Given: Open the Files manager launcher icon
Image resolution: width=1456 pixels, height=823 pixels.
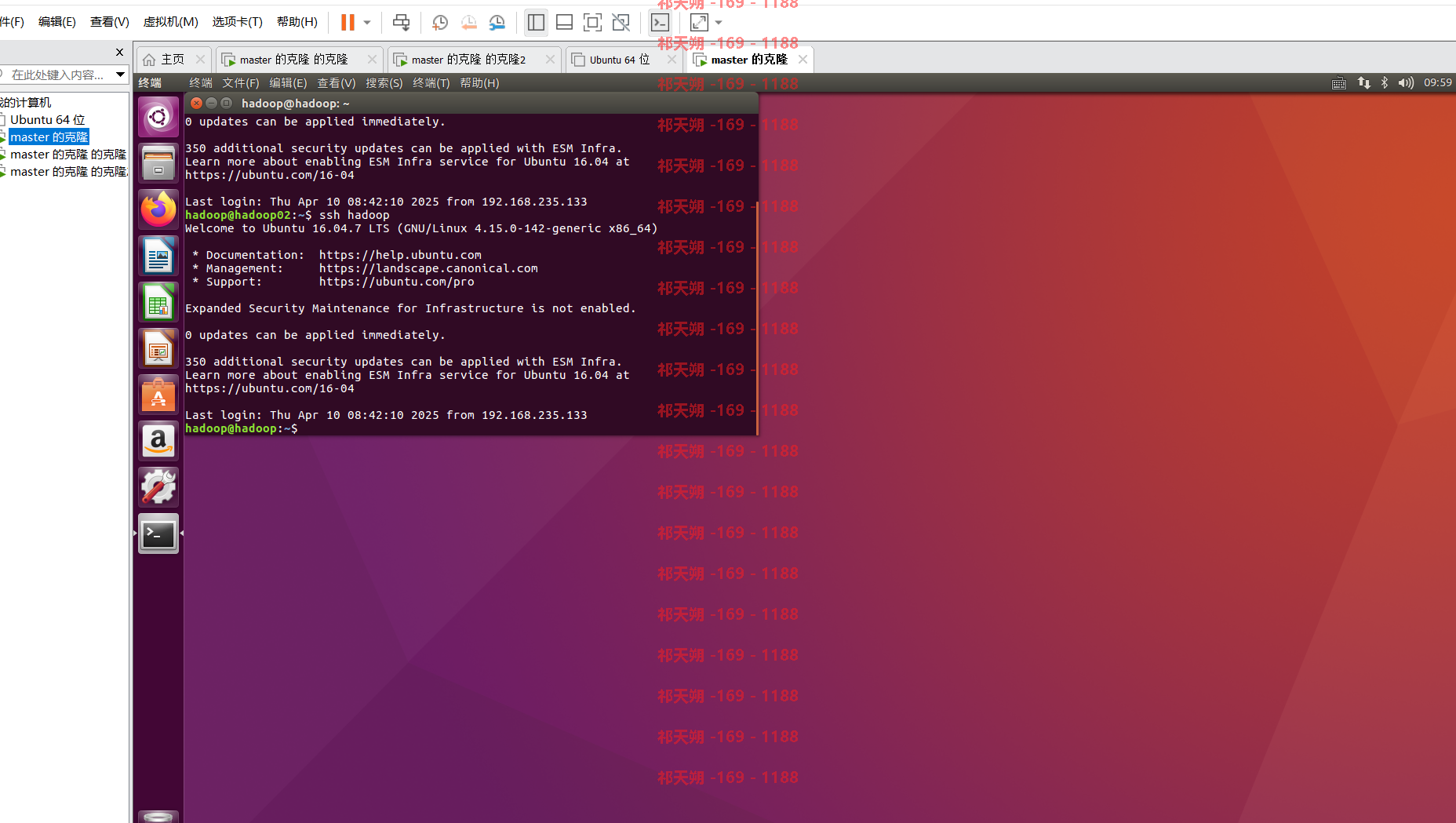Looking at the screenshot, I should 158,163.
